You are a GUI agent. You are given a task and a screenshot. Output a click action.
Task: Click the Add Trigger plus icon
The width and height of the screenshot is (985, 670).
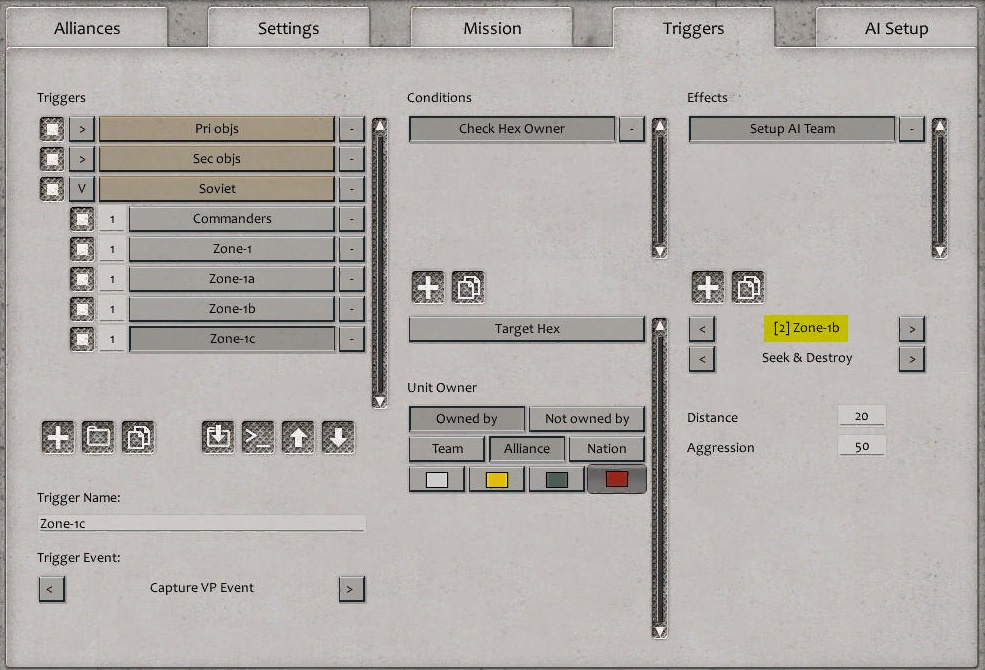57,436
